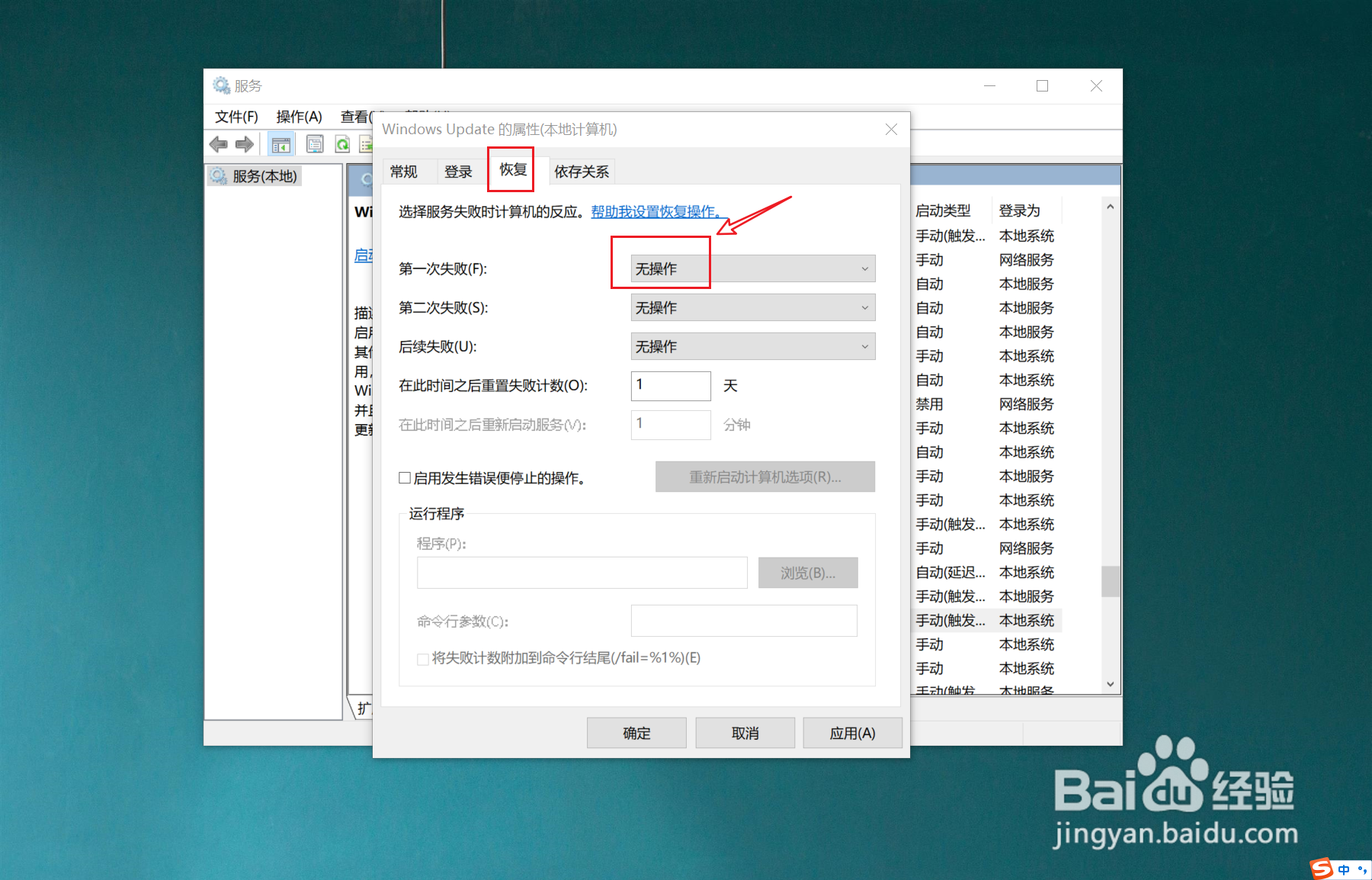Toggle the Show/Hide Console Tree toolbar icon
The image size is (1372, 880).
tap(280, 143)
